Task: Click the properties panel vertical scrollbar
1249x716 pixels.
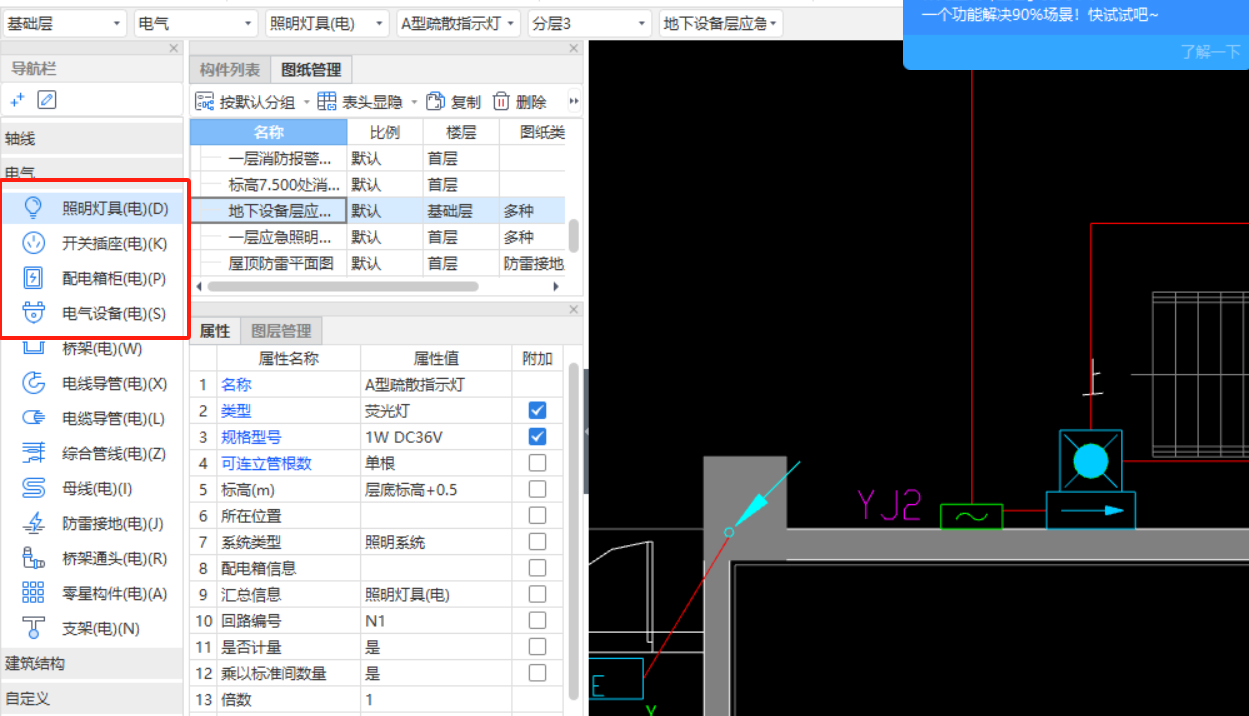Action: pos(574,530)
